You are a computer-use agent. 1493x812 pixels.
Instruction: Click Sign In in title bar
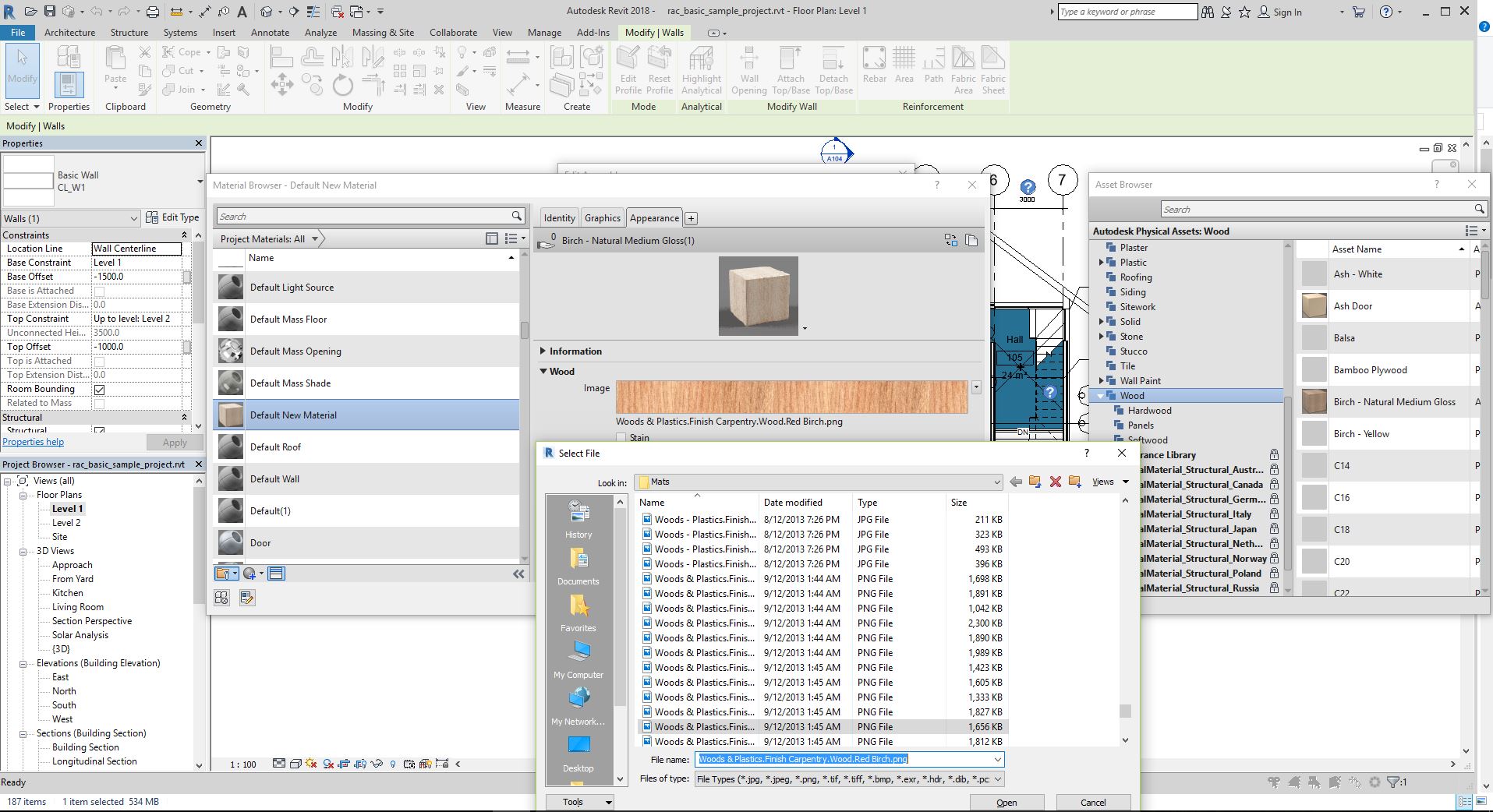[1287, 12]
